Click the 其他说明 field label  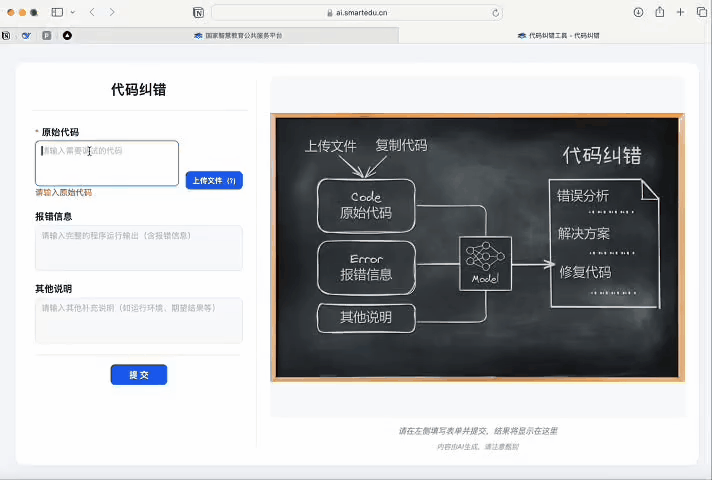[x=54, y=289]
